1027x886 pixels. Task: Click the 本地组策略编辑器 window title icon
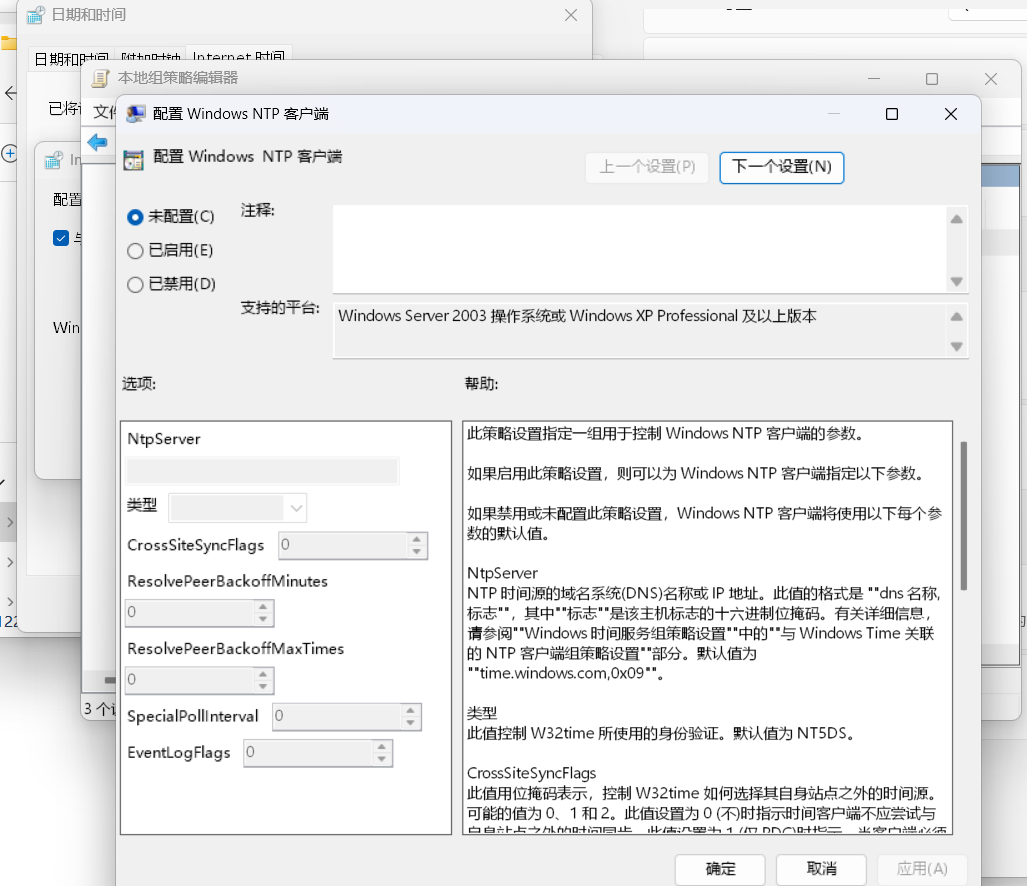point(100,79)
